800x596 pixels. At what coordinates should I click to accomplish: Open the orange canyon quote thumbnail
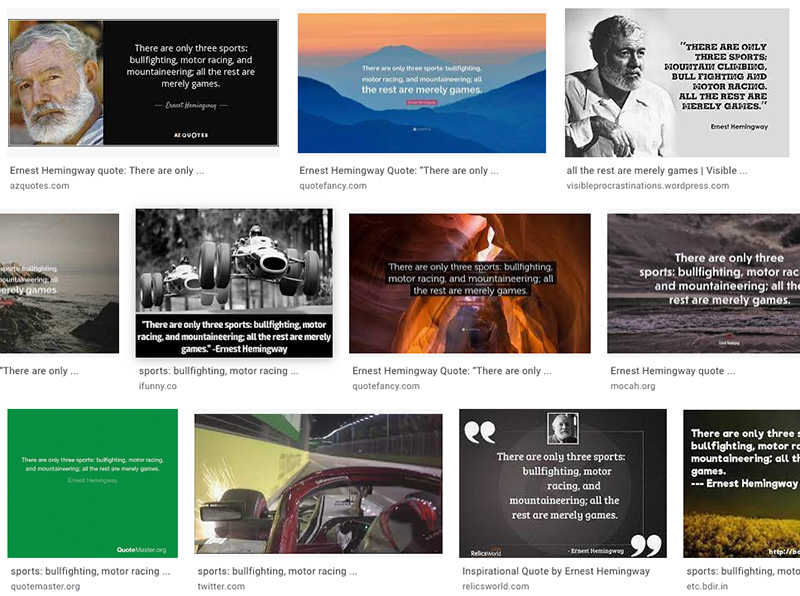click(x=469, y=283)
